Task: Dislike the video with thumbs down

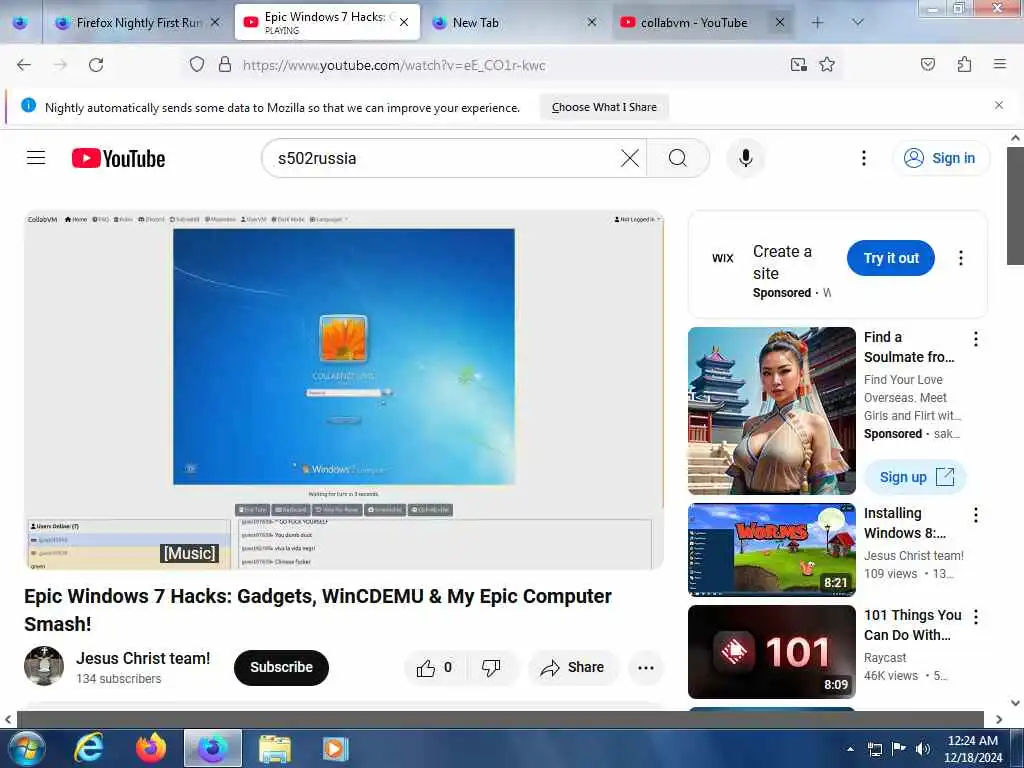Action: pos(491,667)
